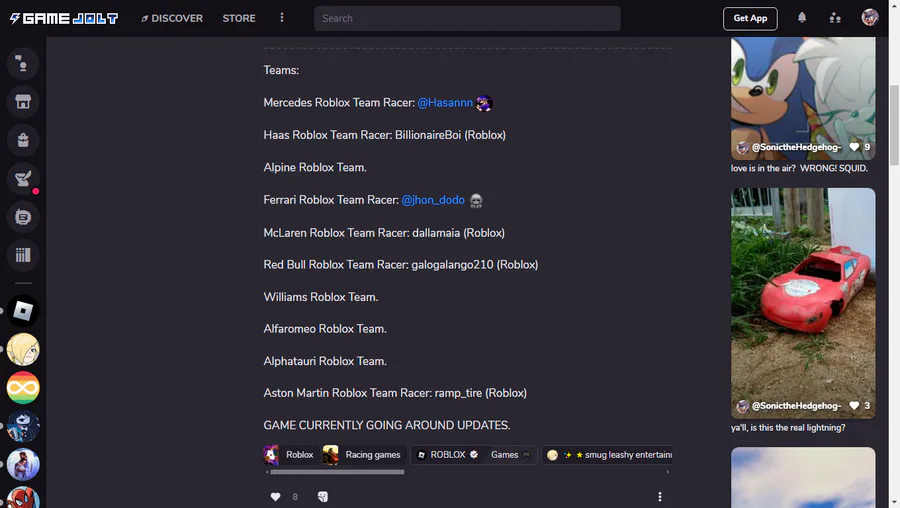
Task: Click Hasannn's small avatar next to mention
Action: [x=484, y=103]
